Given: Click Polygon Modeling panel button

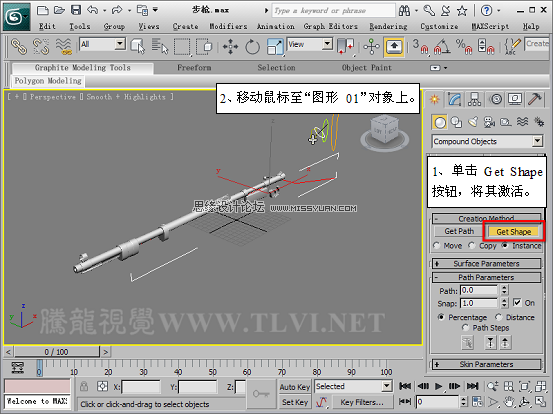Looking at the screenshot, I should 48,81.
